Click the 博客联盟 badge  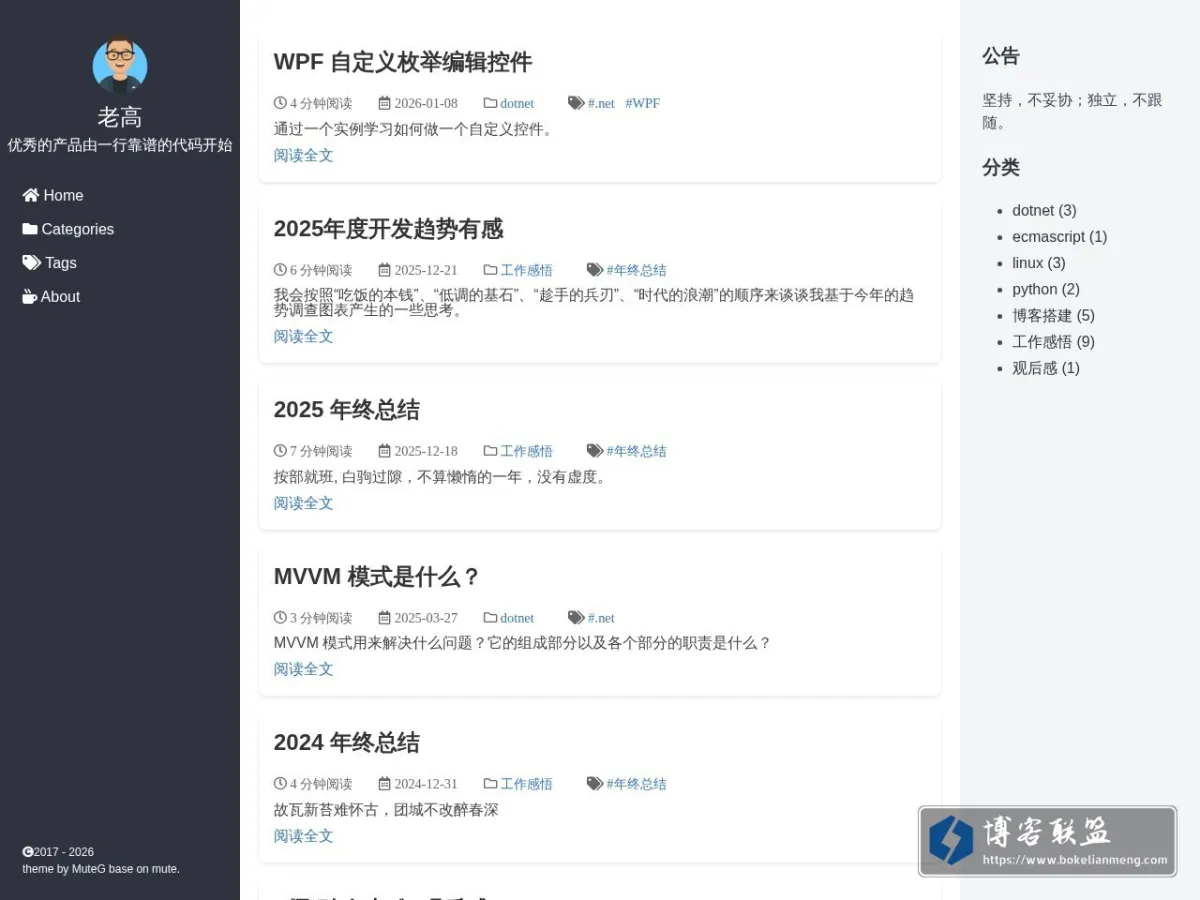pos(1047,841)
